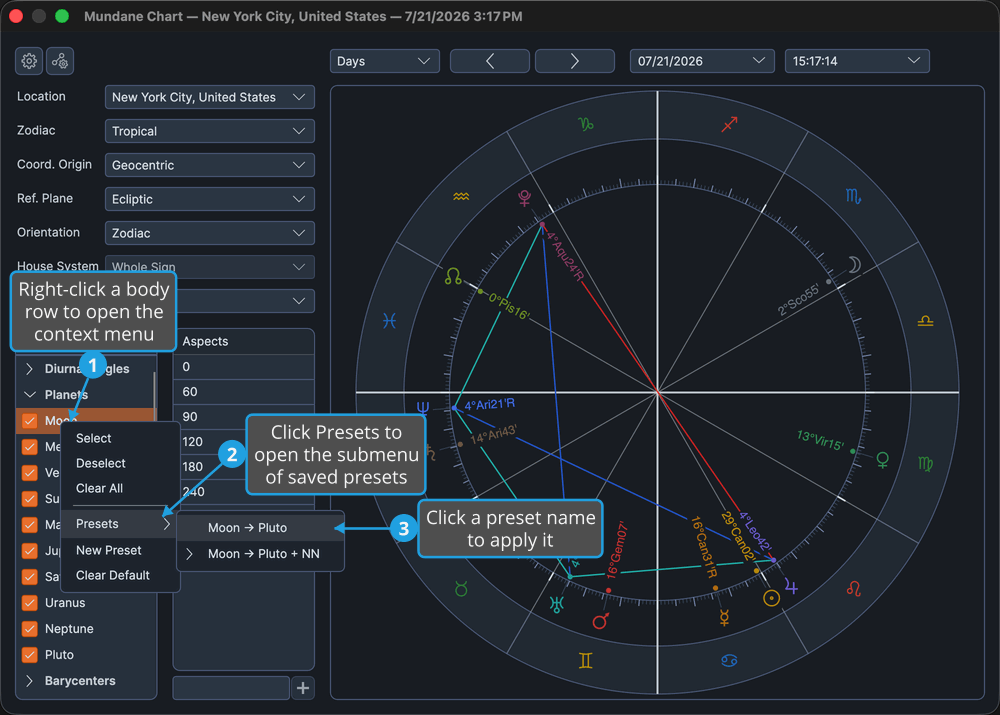Choose New Preset in the context menu
1000x715 pixels.
[120, 550]
